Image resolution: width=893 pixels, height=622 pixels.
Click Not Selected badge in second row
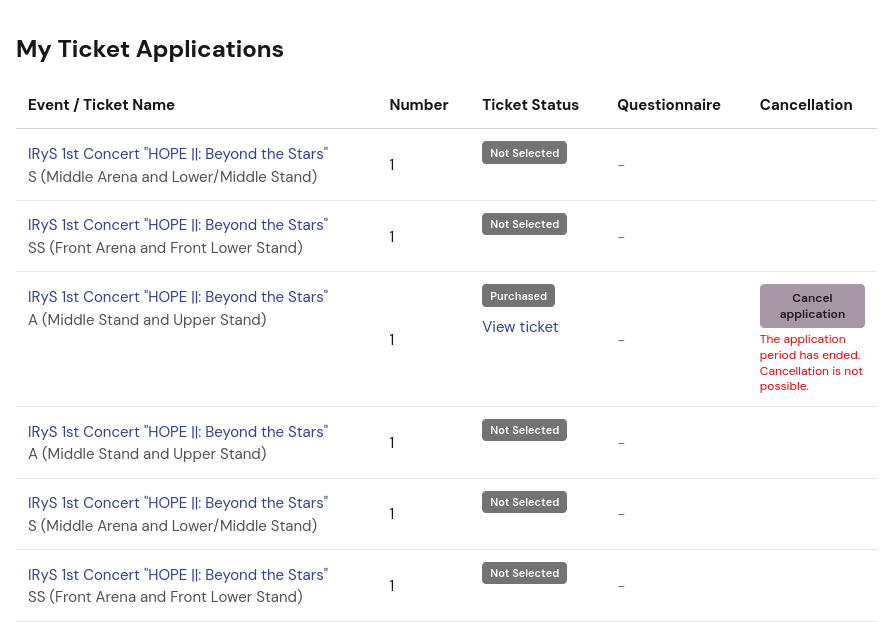[525, 224]
